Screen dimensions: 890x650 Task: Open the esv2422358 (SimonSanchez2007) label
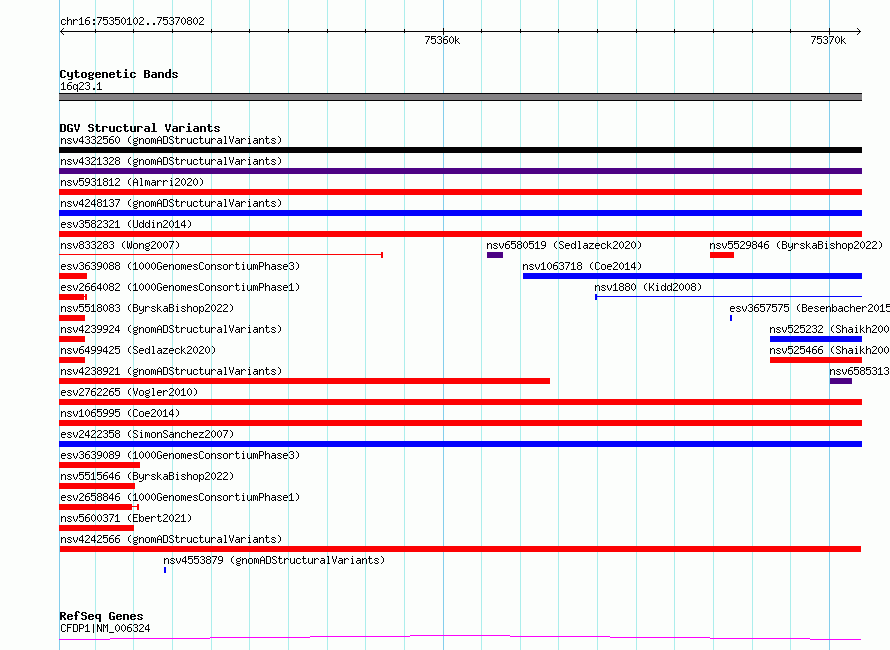coord(147,434)
